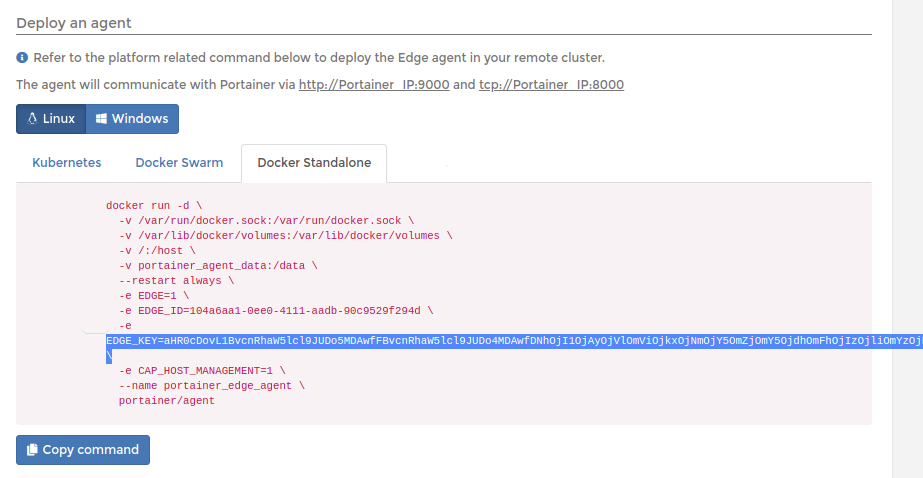The height and width of the screenshot is (478, 923).
Task: Click the EDGE_ID value line
Action: 275,311
